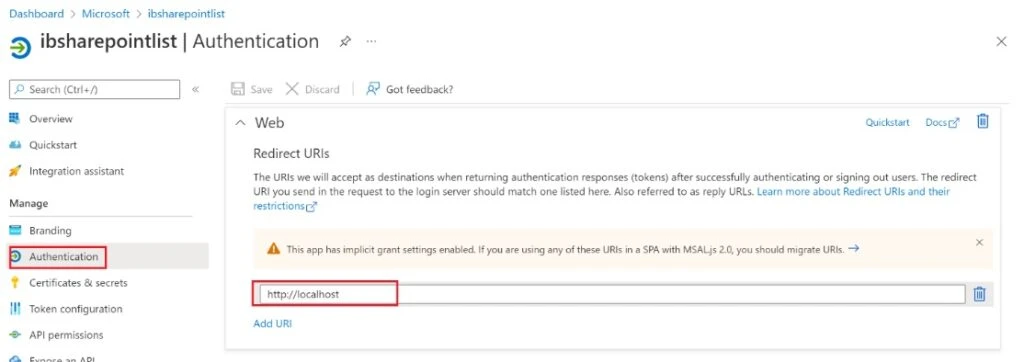
Task: Go to Certificates & secrets
Action: [x=78, y=283]
